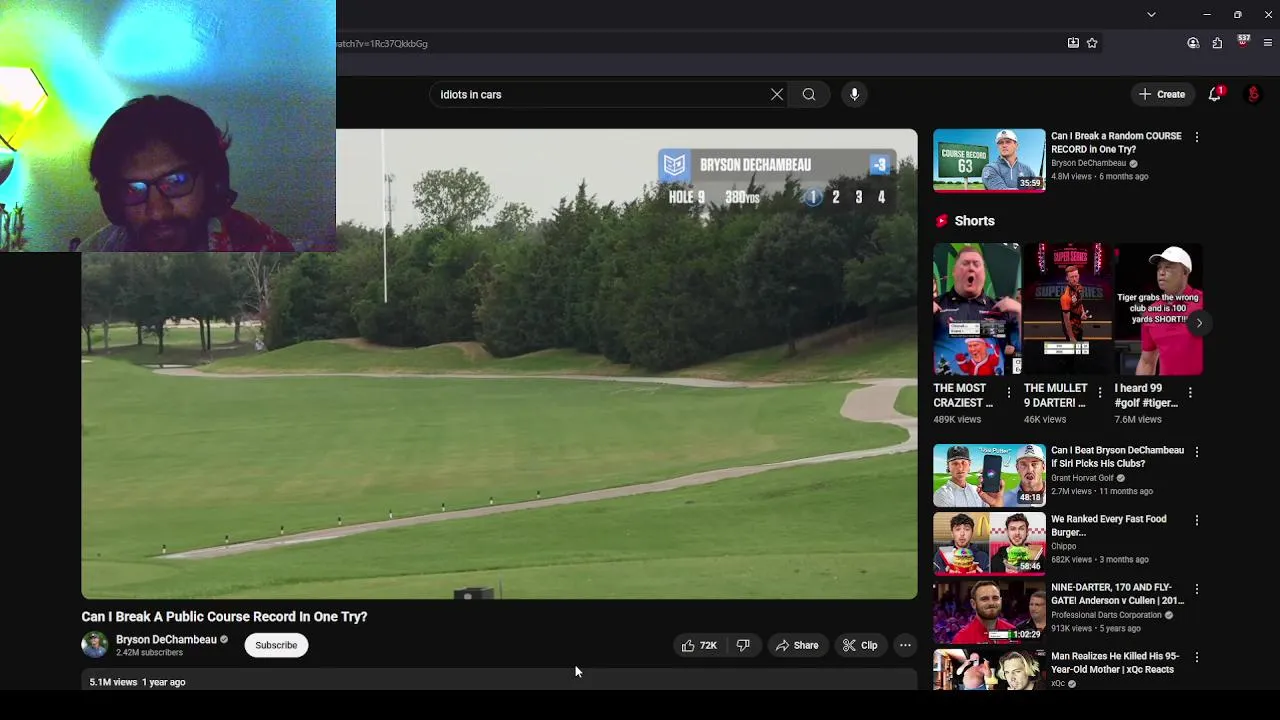Open the YouTube notifications bell
This screenshot has width=1280, height=720.
pos(1215,94)
